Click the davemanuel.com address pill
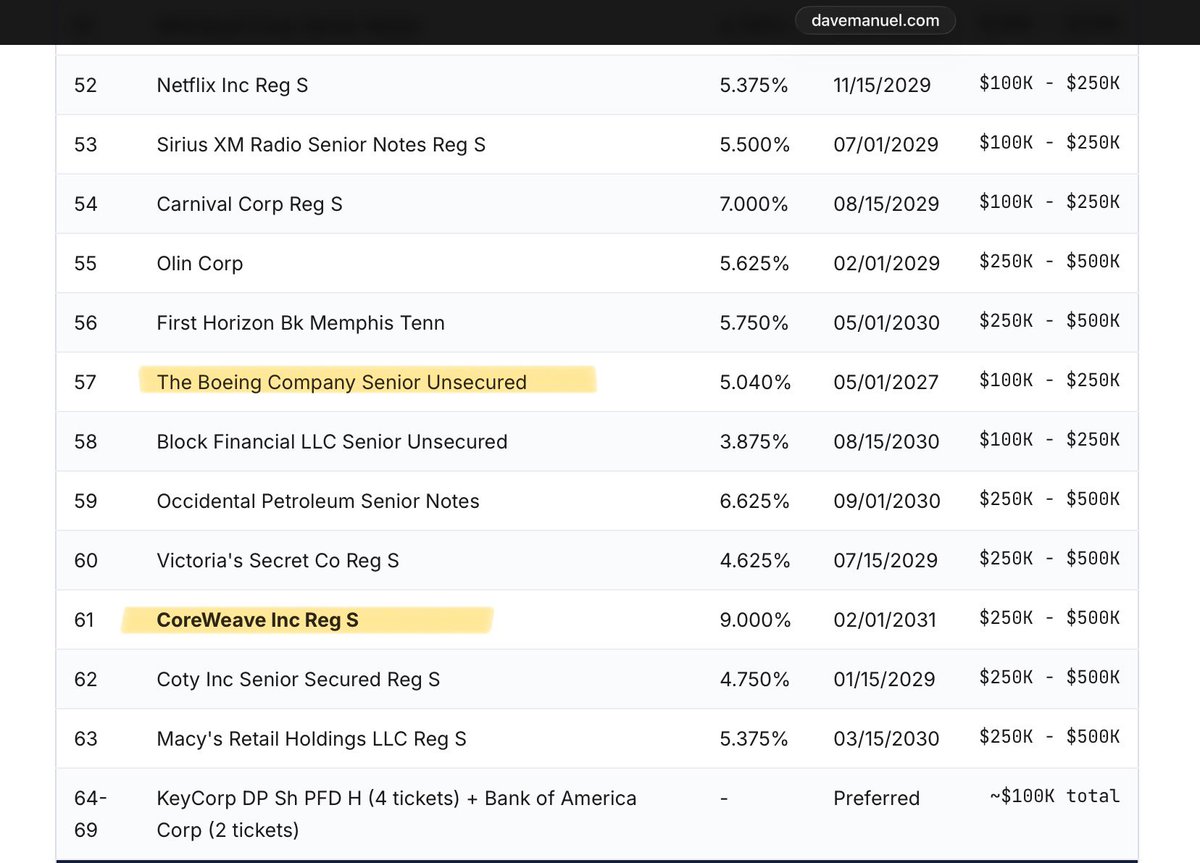1200x863 pixels. coord(874,20)
